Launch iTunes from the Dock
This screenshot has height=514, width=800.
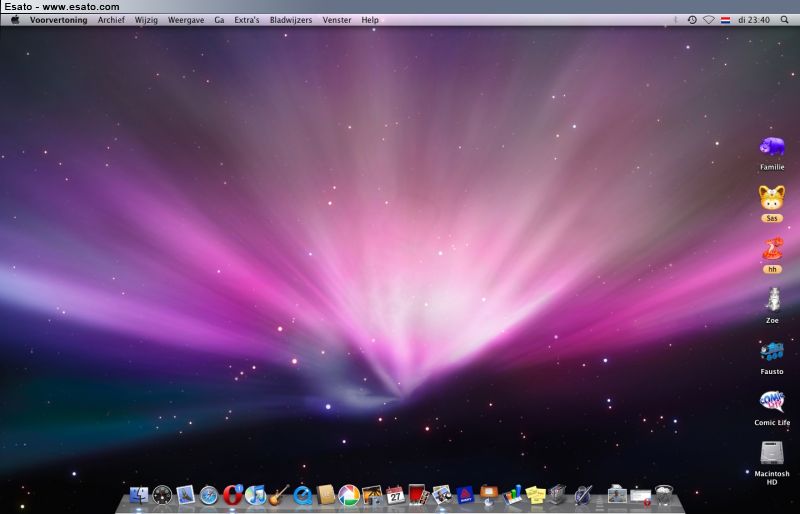tap(256, 495)
